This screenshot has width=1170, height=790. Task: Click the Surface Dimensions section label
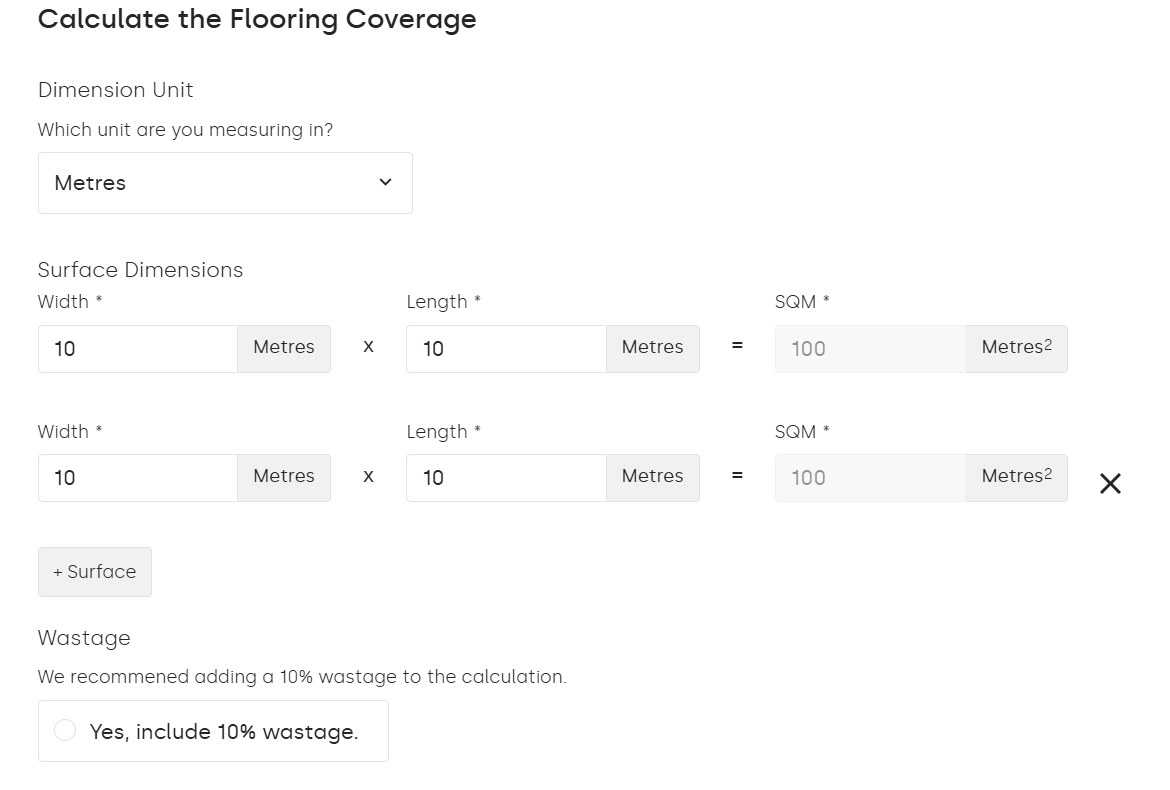140,269
